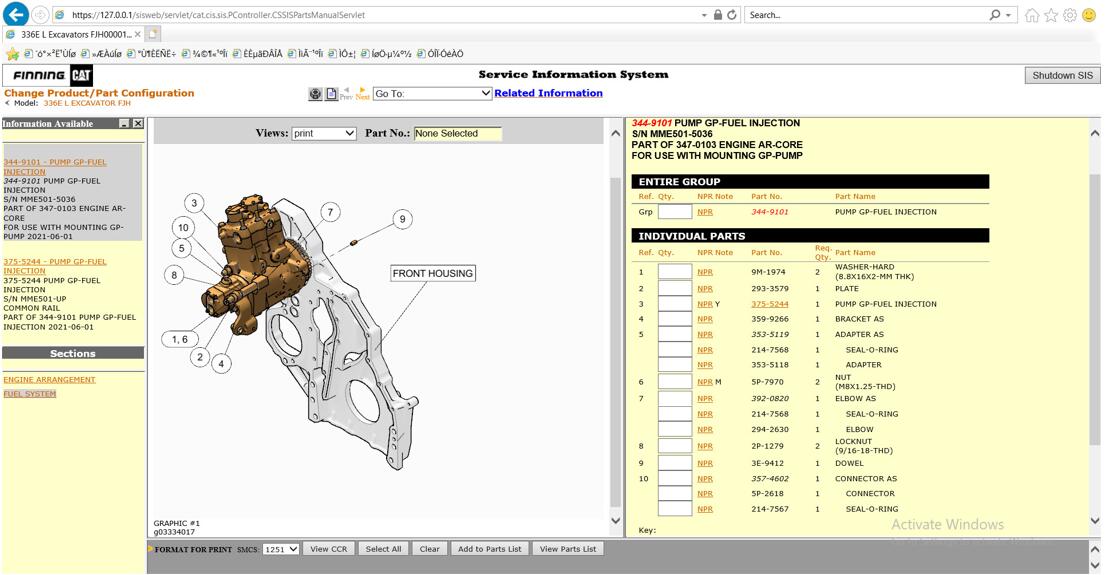Click Add to Parts List button
1106x575 pixels.
coord(490,549)
